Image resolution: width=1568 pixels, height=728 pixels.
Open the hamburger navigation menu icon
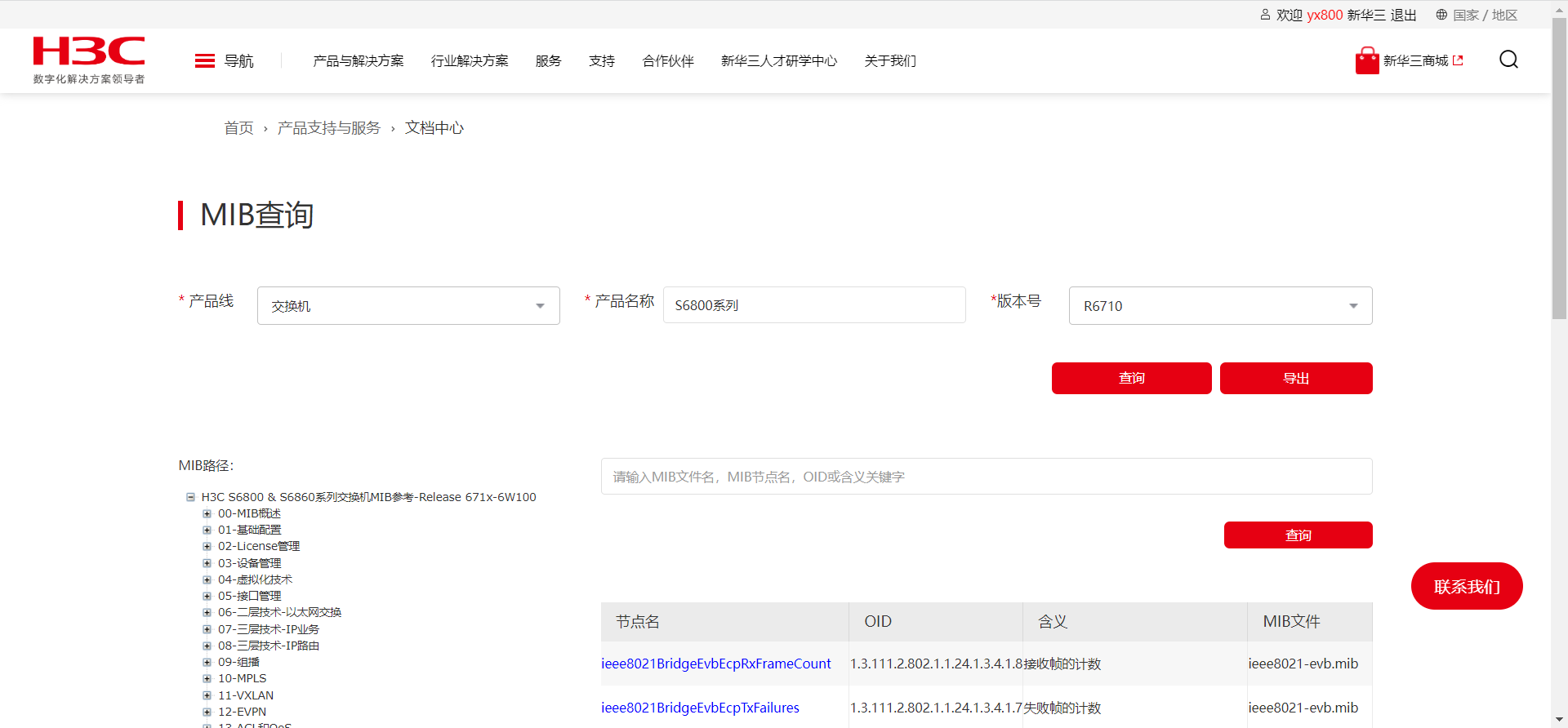[x=205, y=61]
